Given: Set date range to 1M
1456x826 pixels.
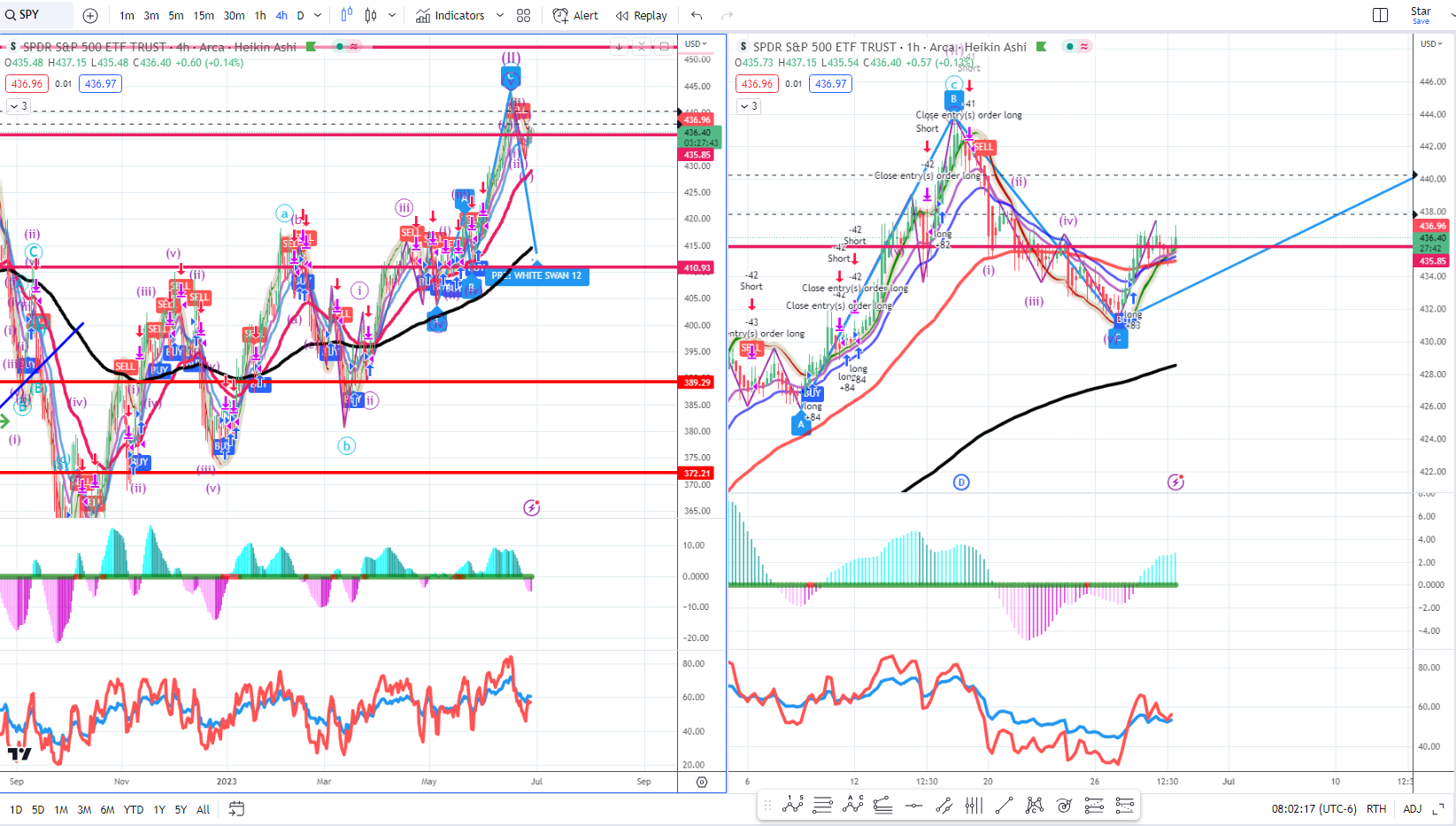Looking at the screenshot, I should [x=61, y=809].
